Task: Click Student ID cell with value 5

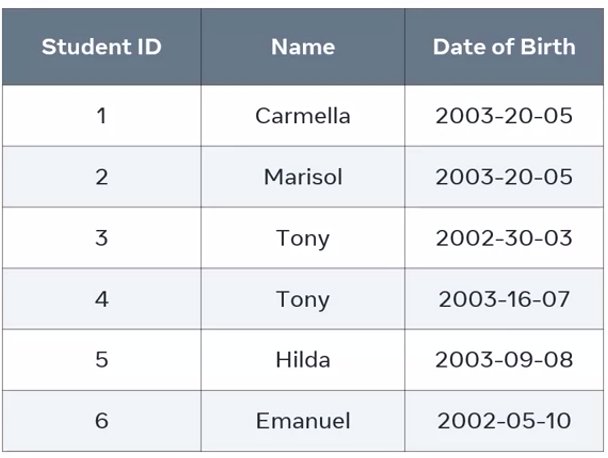Action: click(x=101, y=359)
